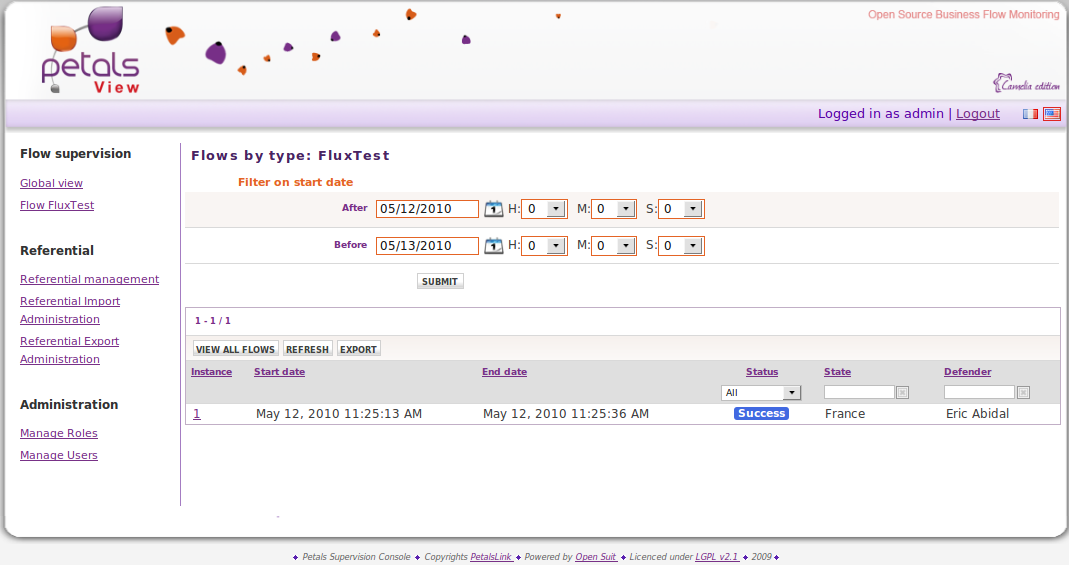Switch language to French flag

[1030, 114]
